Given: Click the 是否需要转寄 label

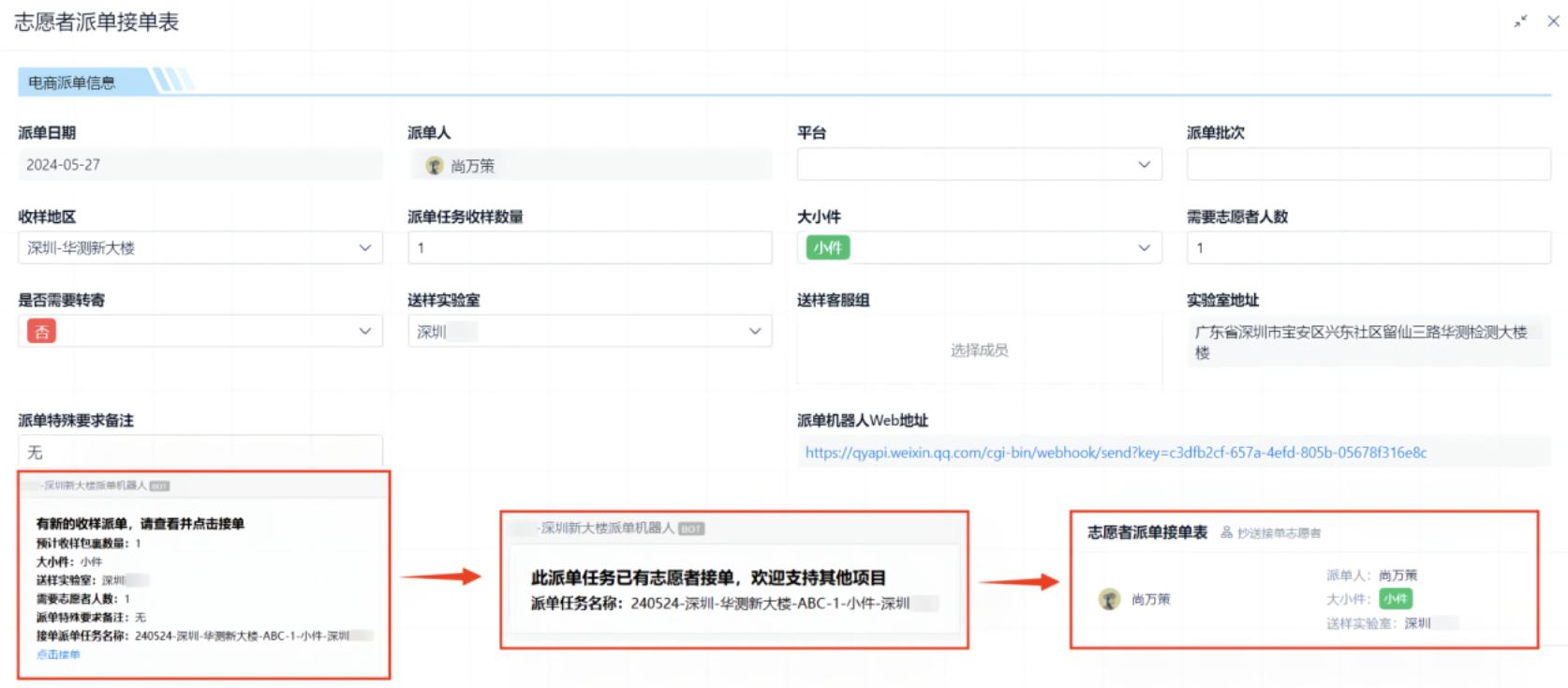Looking at the screenshot, I should [x=62, y=300].
